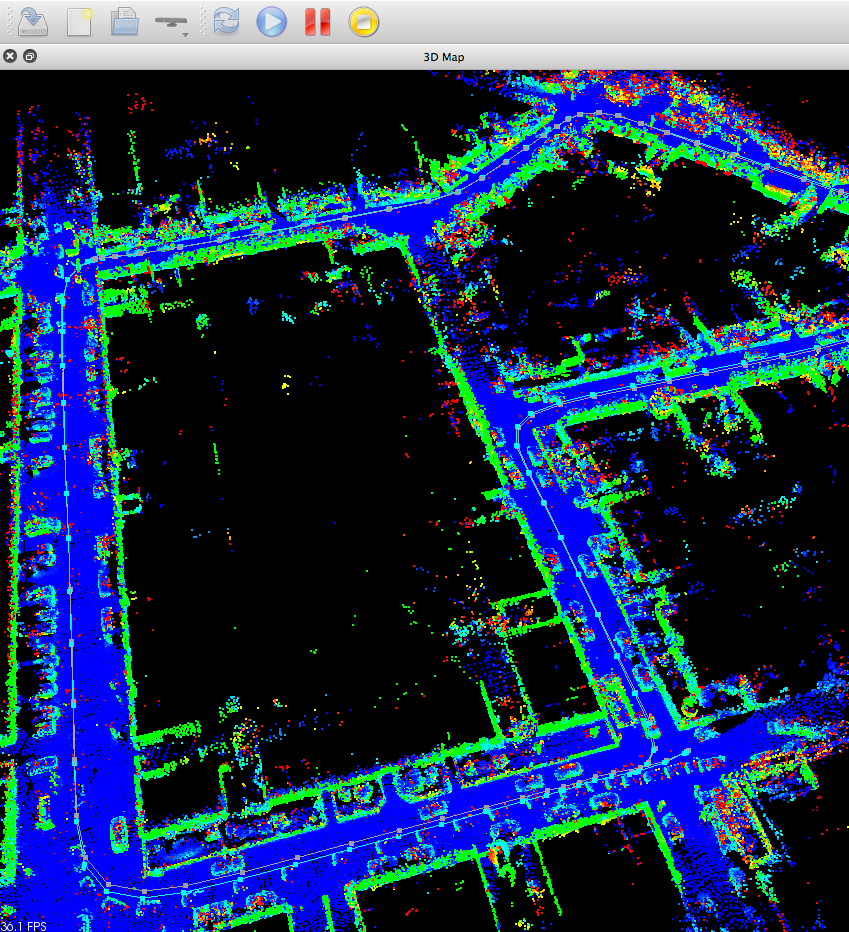Start mapping with the blue play button
849x932 pixels.
(271, 21)
